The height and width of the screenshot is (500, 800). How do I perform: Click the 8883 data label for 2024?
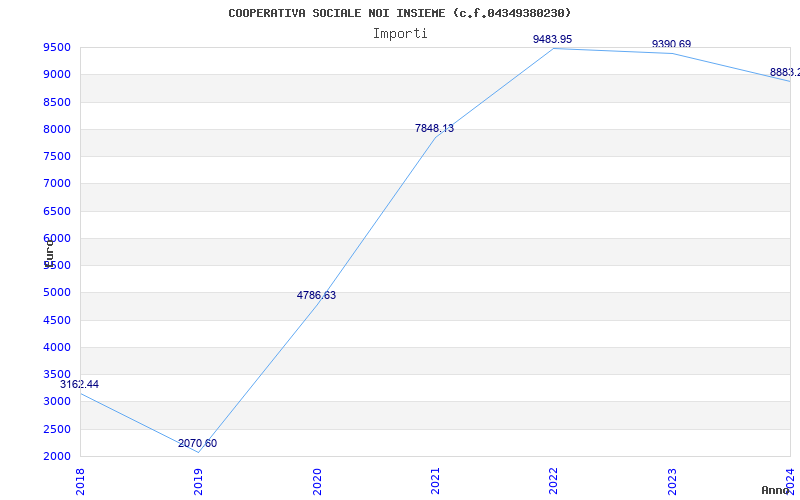[785, 72]
